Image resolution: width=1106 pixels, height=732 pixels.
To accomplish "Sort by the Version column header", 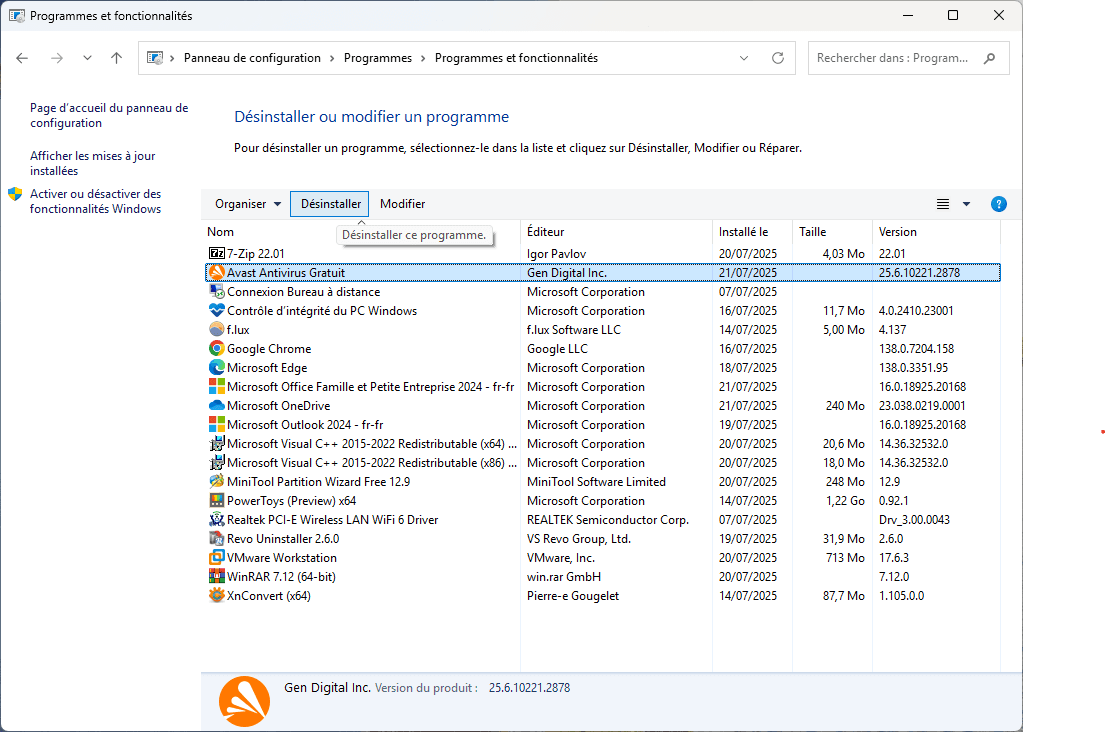I will tap(898, 231).
